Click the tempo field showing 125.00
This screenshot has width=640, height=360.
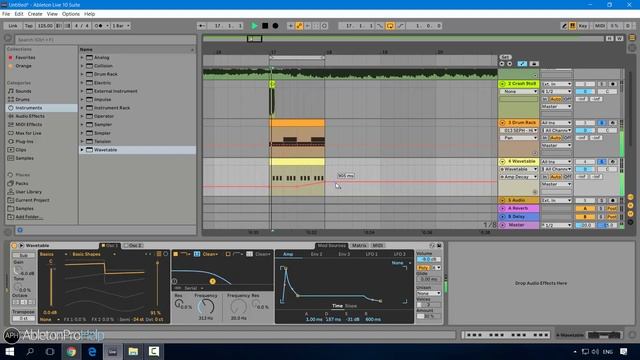pos(45,26)
